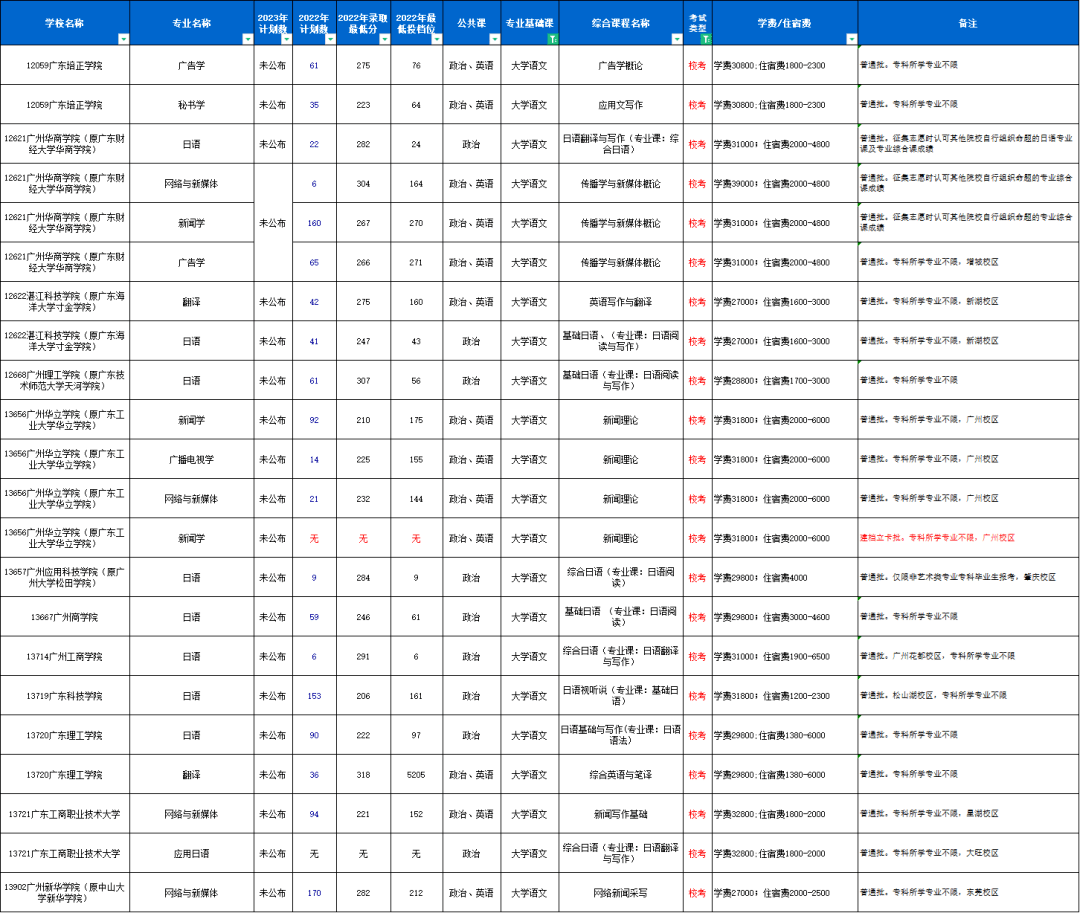
Task: Select the plan number cell 153
Action: 314,695
